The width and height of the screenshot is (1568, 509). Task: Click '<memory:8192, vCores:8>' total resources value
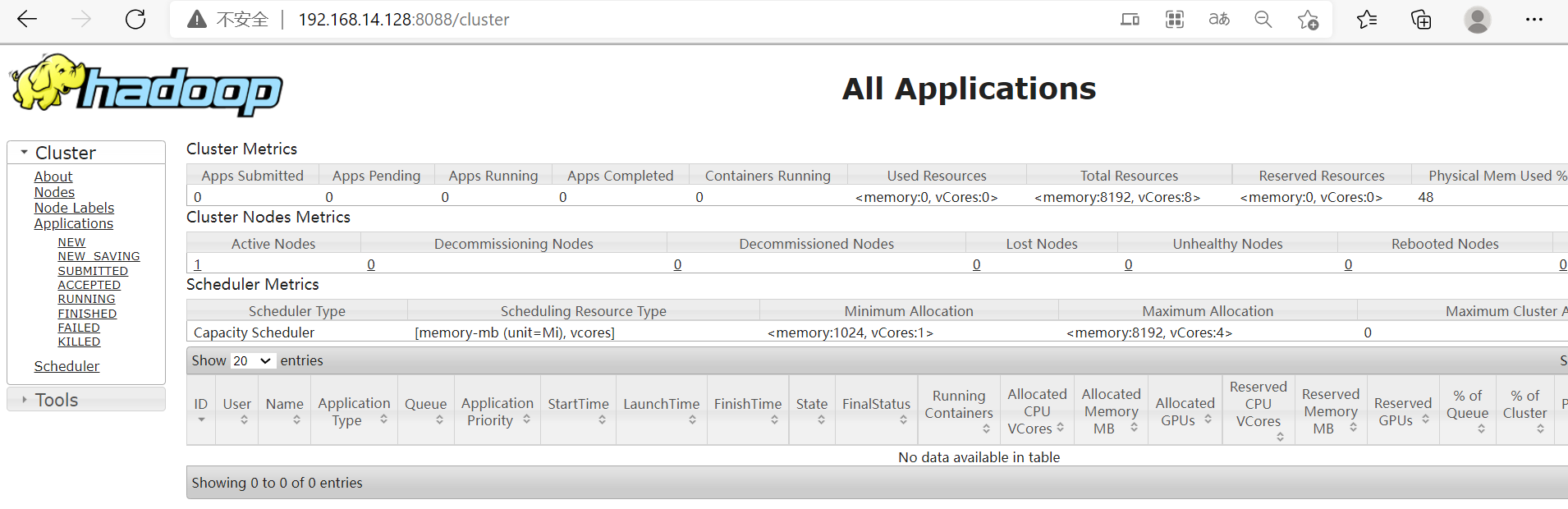1117,197
